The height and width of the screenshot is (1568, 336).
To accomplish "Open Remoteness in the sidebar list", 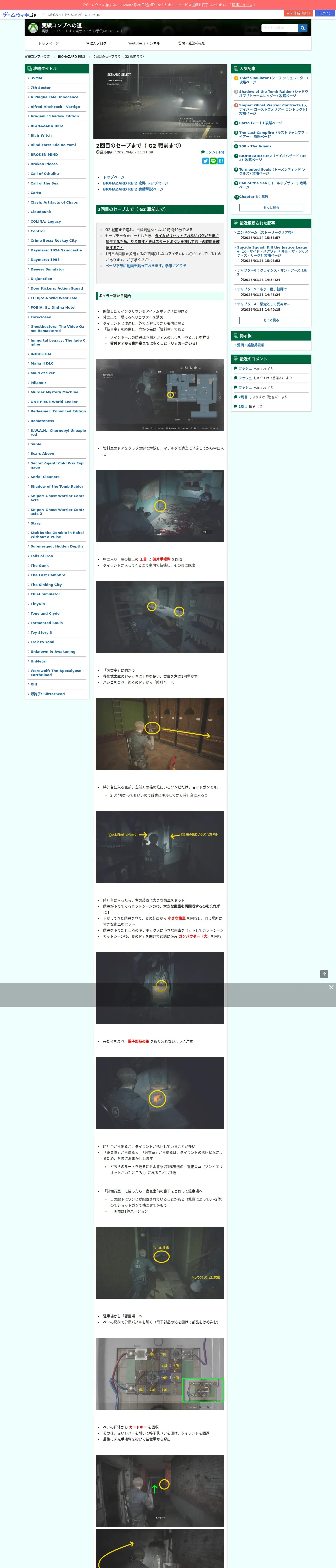I will (x=42, y=421).
